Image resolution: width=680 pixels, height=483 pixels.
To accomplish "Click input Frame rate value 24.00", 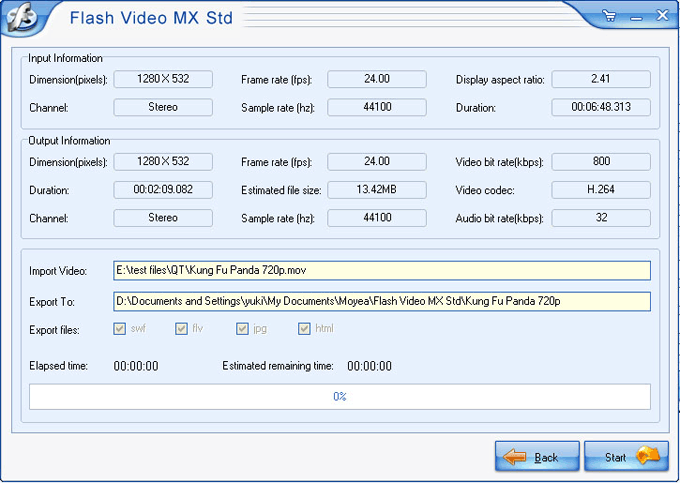I will [377, 79].
